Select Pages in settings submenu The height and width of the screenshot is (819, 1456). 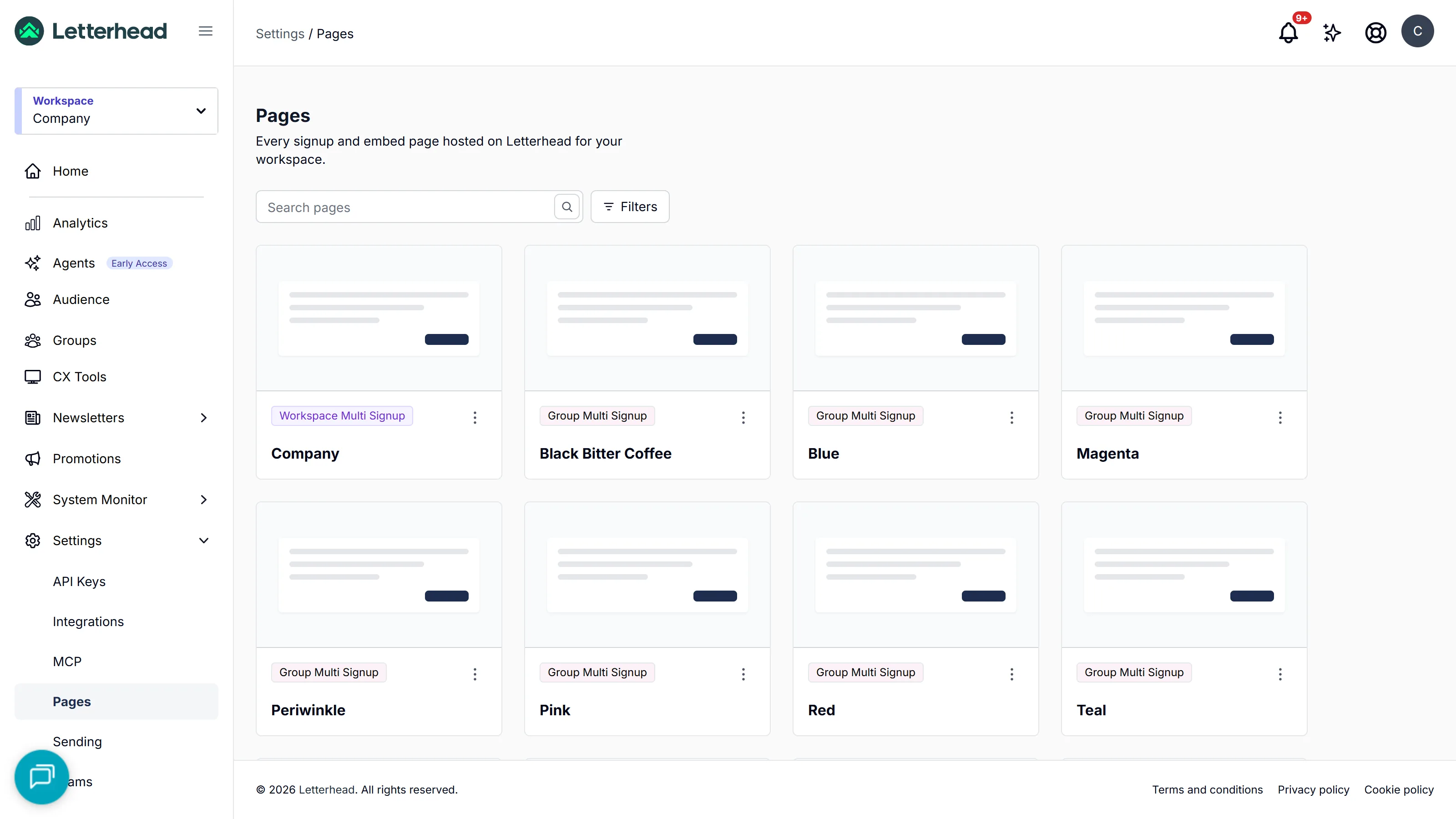pos(116,702)
